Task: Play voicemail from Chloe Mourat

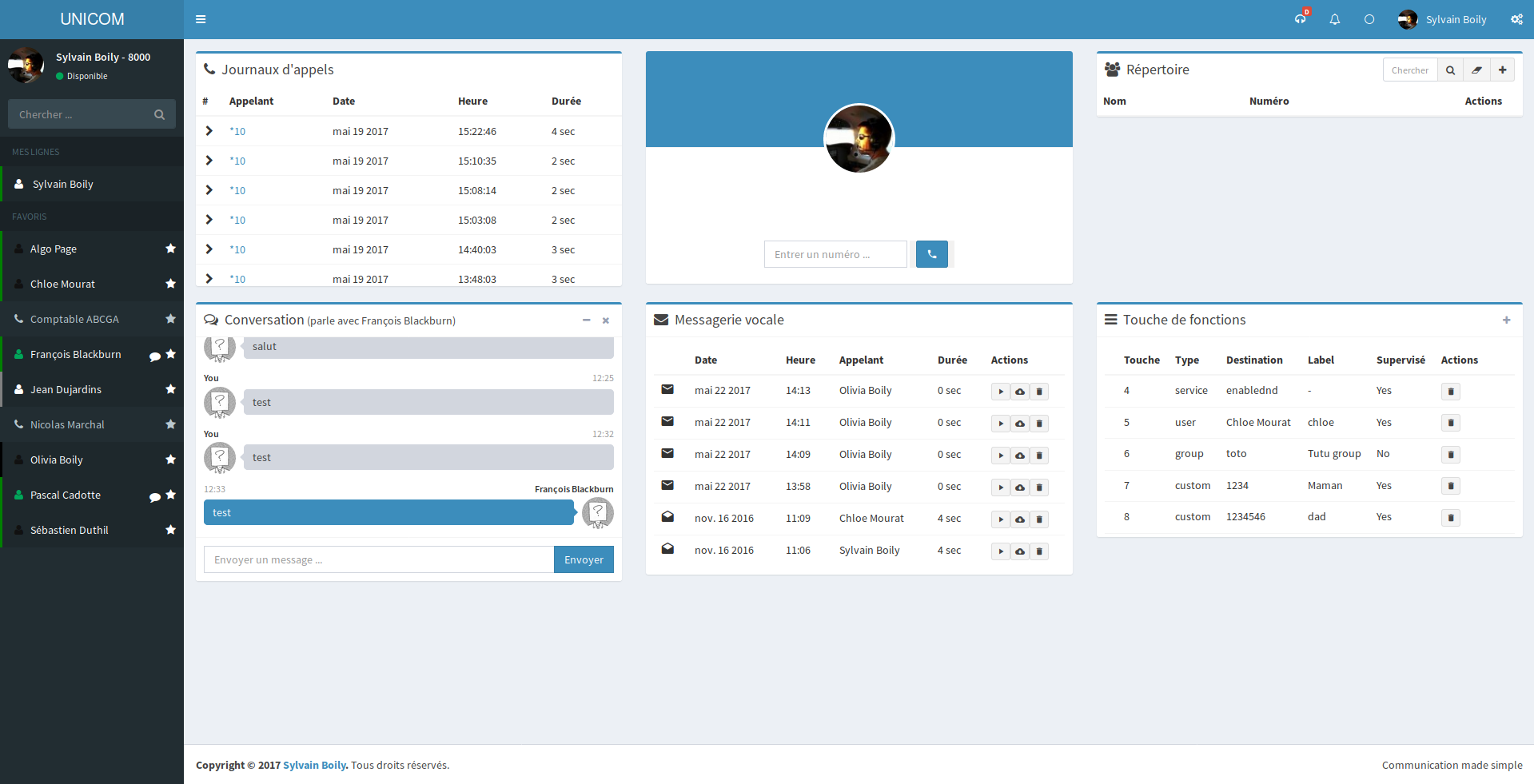Action: coord(1001,519)
